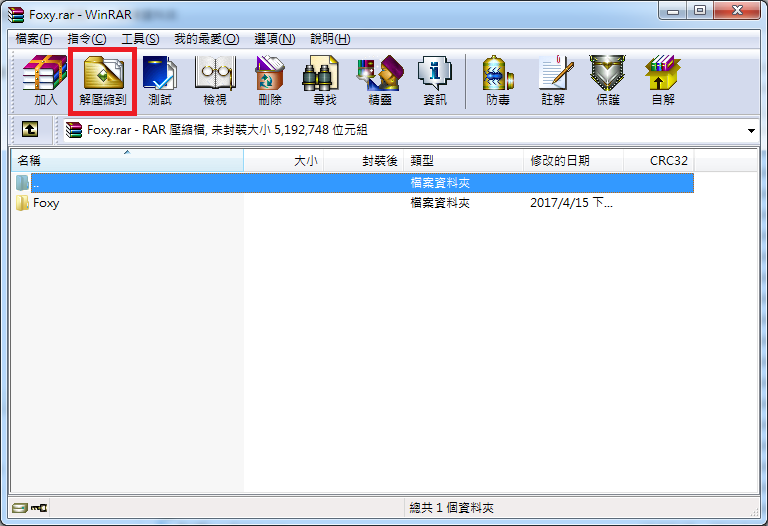
Task: Close the WinRAR window
Action: point(737,11)
